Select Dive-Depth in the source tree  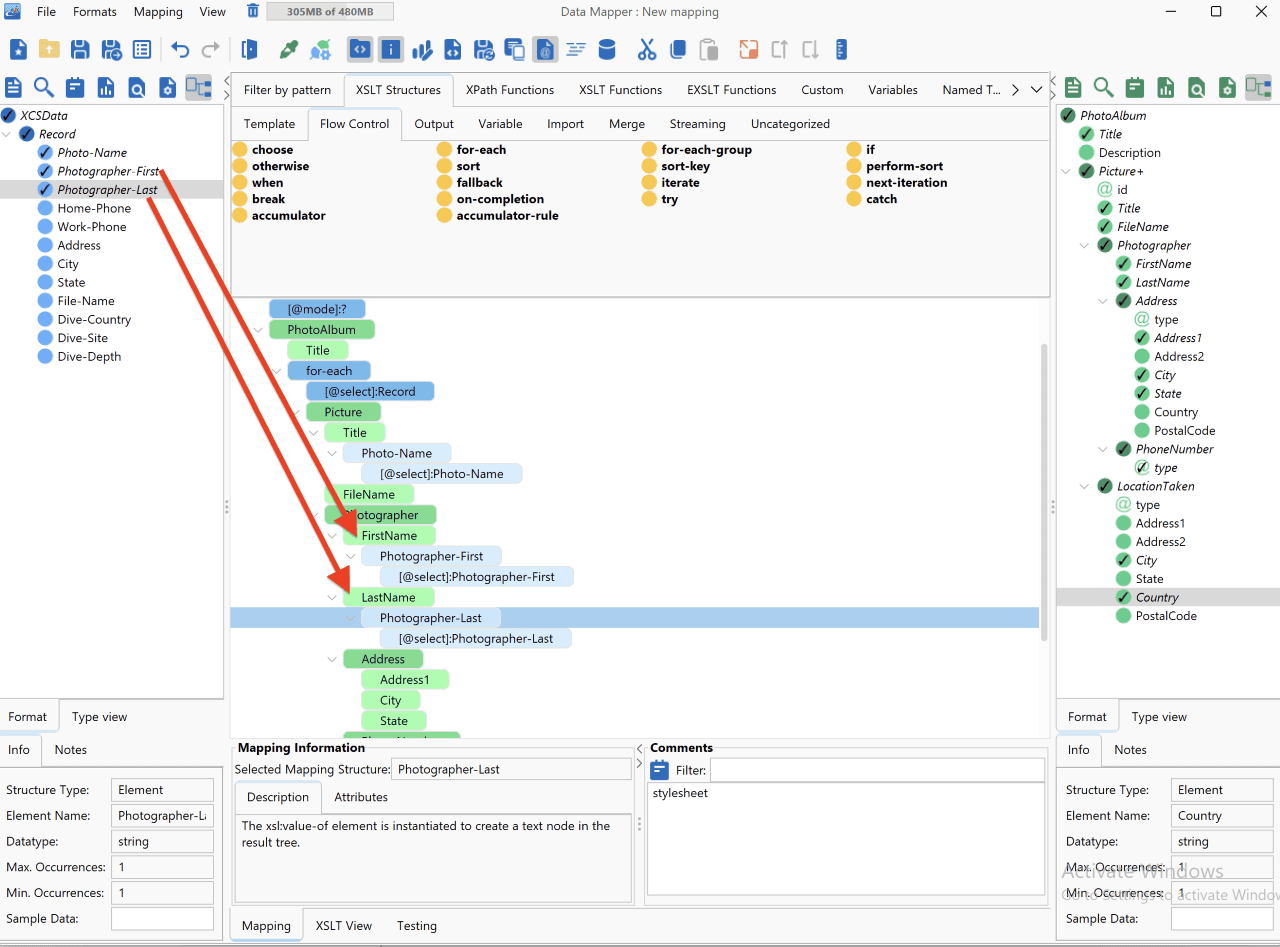[89, 356]
